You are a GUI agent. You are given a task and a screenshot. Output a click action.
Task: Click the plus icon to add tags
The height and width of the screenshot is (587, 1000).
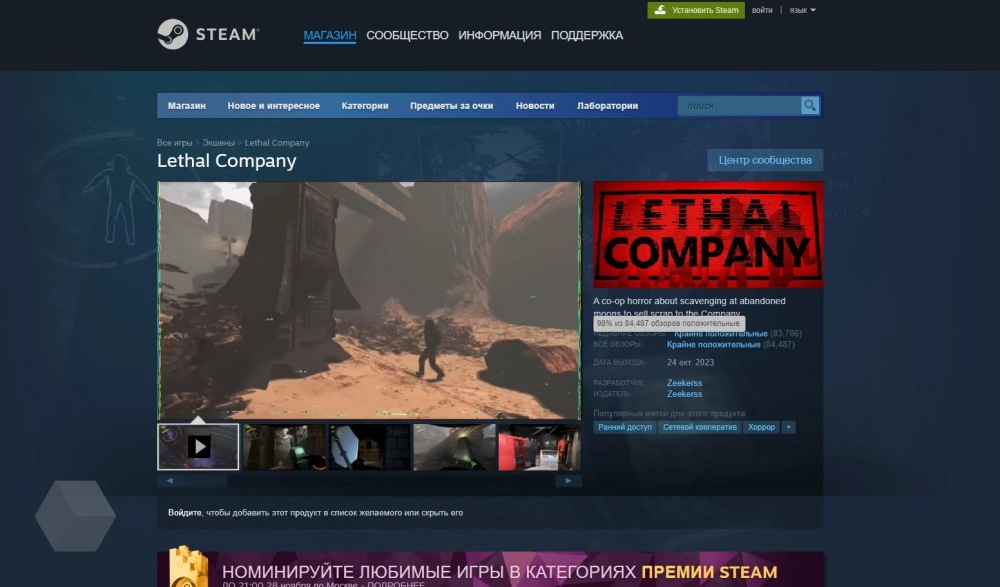tap(789, 427)
